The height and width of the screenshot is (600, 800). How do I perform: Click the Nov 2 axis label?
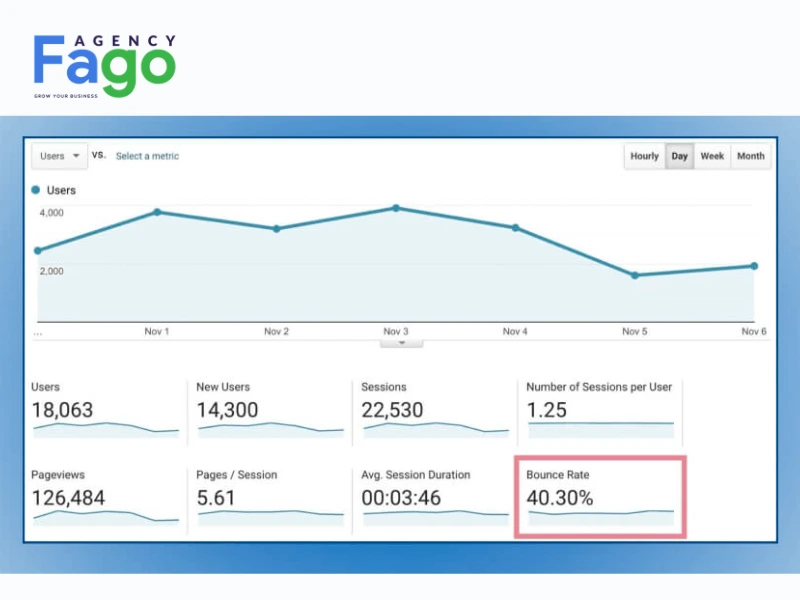click(x=277, y=332)
